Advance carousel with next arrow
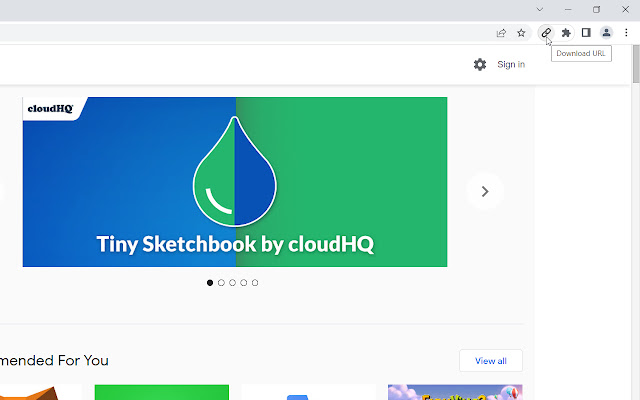Screen dimensions: 640x400 tap(484, 191)
